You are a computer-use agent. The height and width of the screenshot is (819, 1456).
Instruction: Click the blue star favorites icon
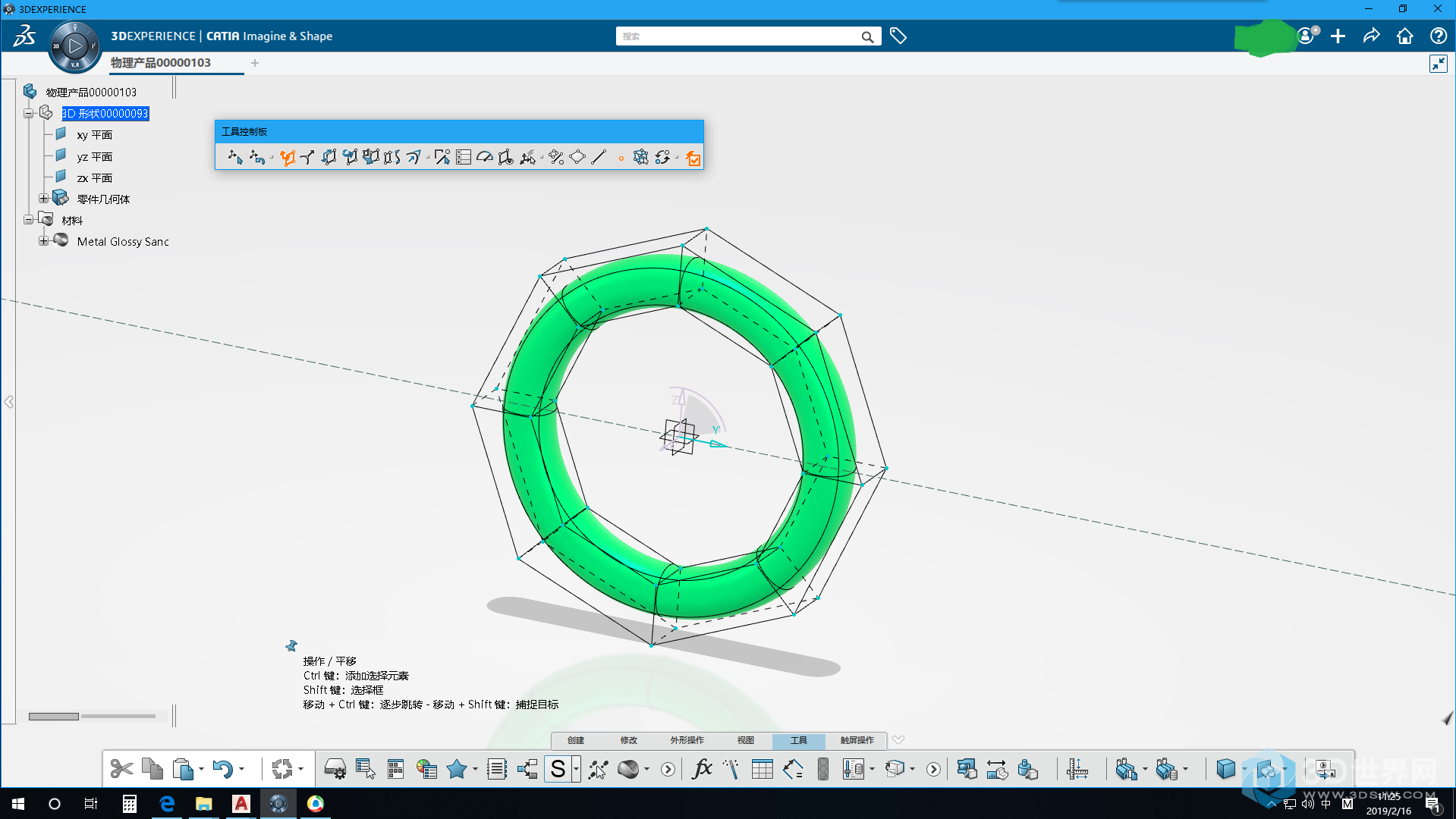click(x=457, y=769)
